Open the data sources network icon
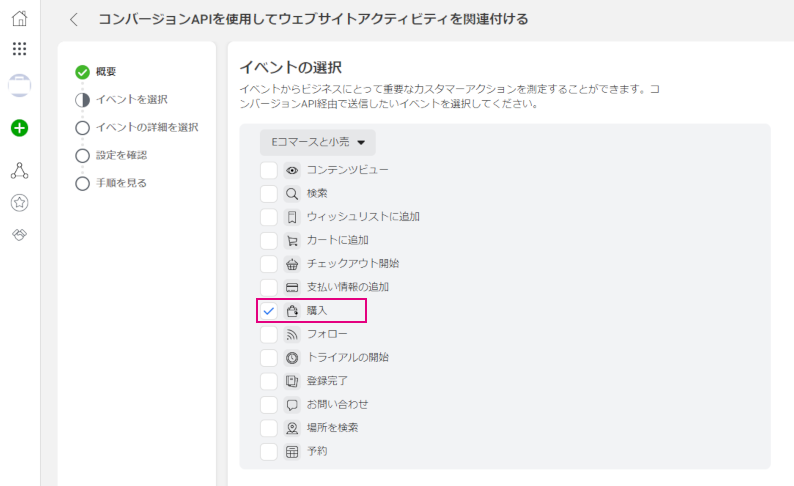794x486 pixels. pyautogui.click(x=19, y=171)
